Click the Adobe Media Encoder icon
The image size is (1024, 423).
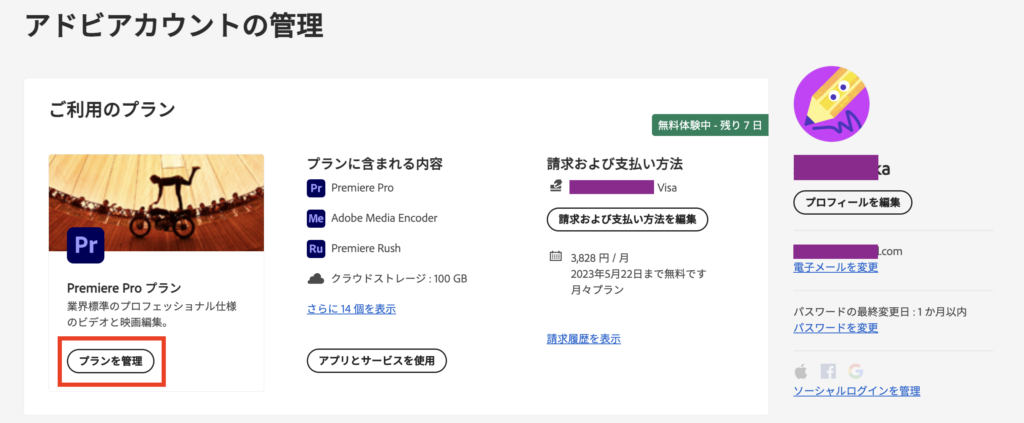tap(316, 218)
